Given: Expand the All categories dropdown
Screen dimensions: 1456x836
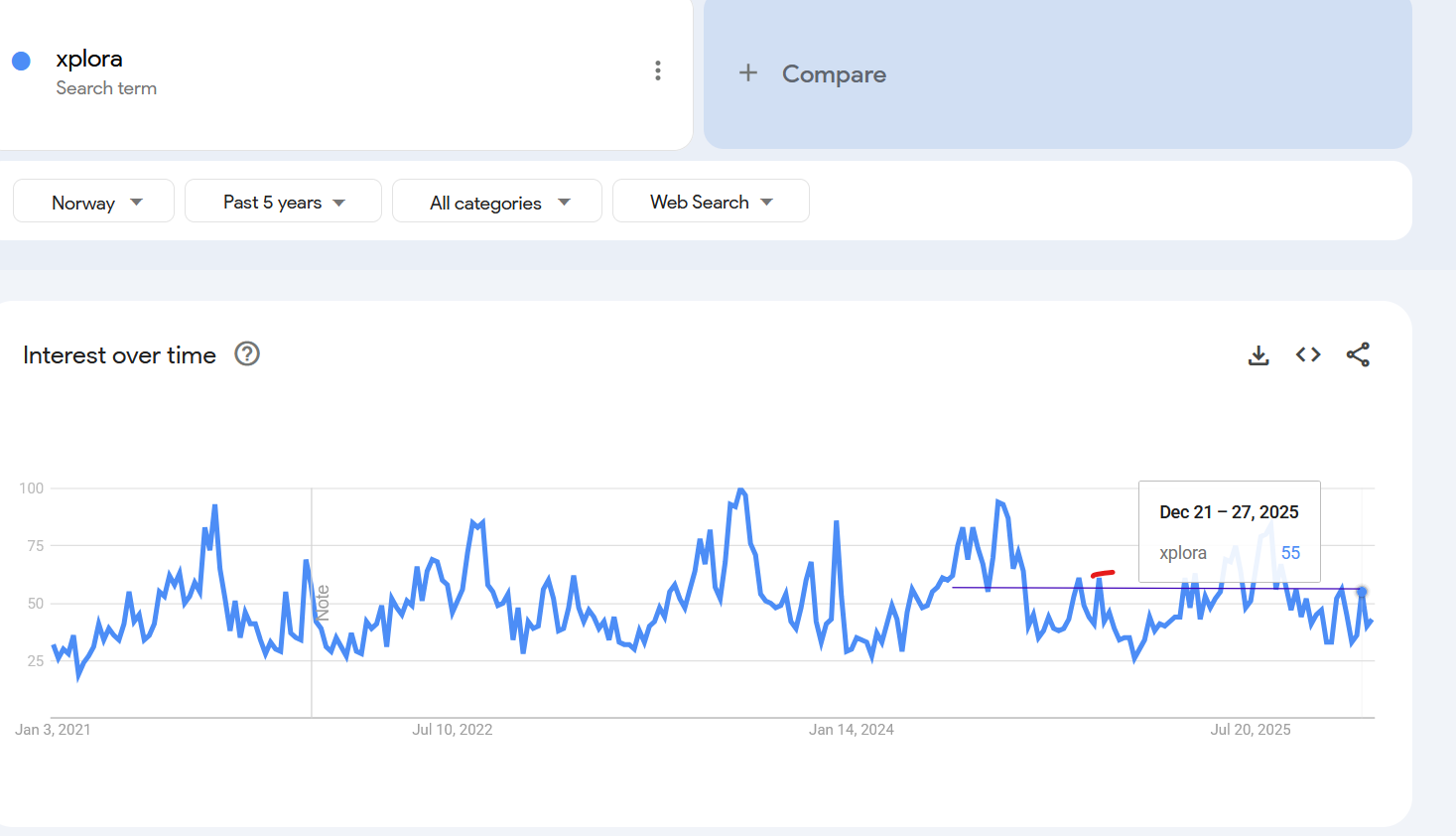Looking at the screenshot, I should [497, 202].
